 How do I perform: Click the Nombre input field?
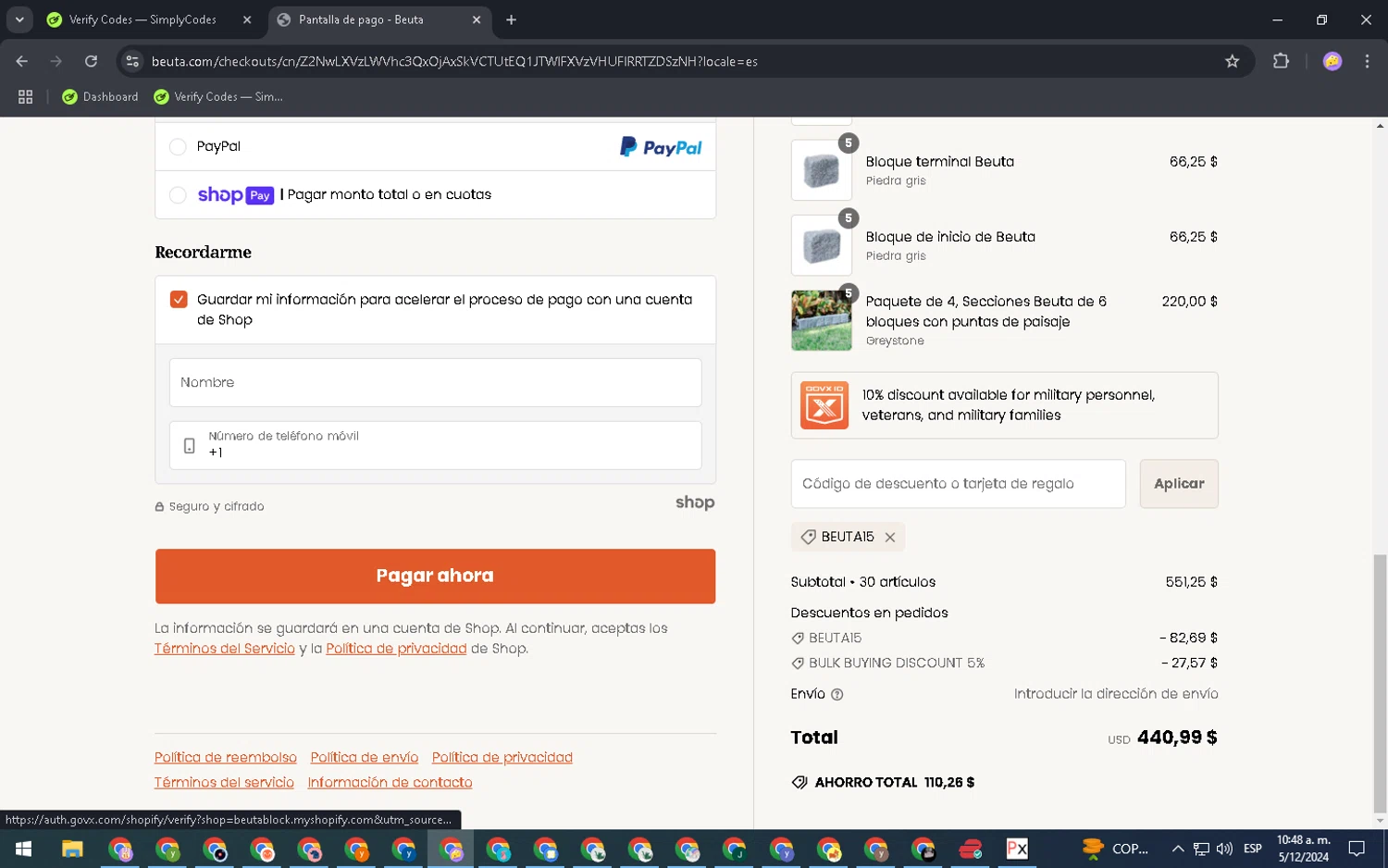(435, 382)
